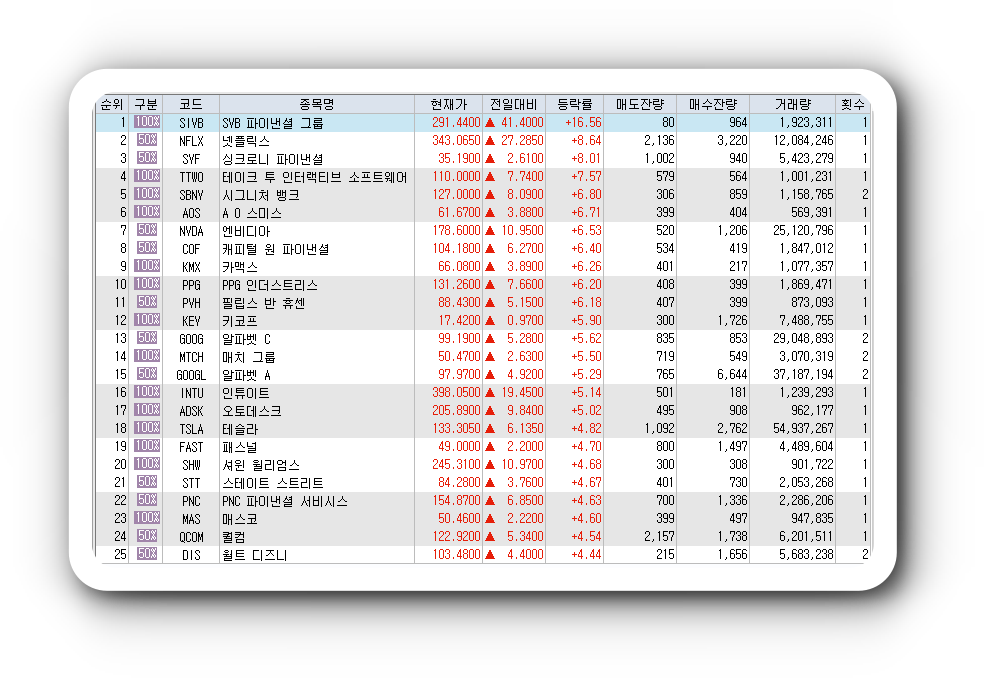Click the 100% badge in FAST row

click(x=147, y=446)
